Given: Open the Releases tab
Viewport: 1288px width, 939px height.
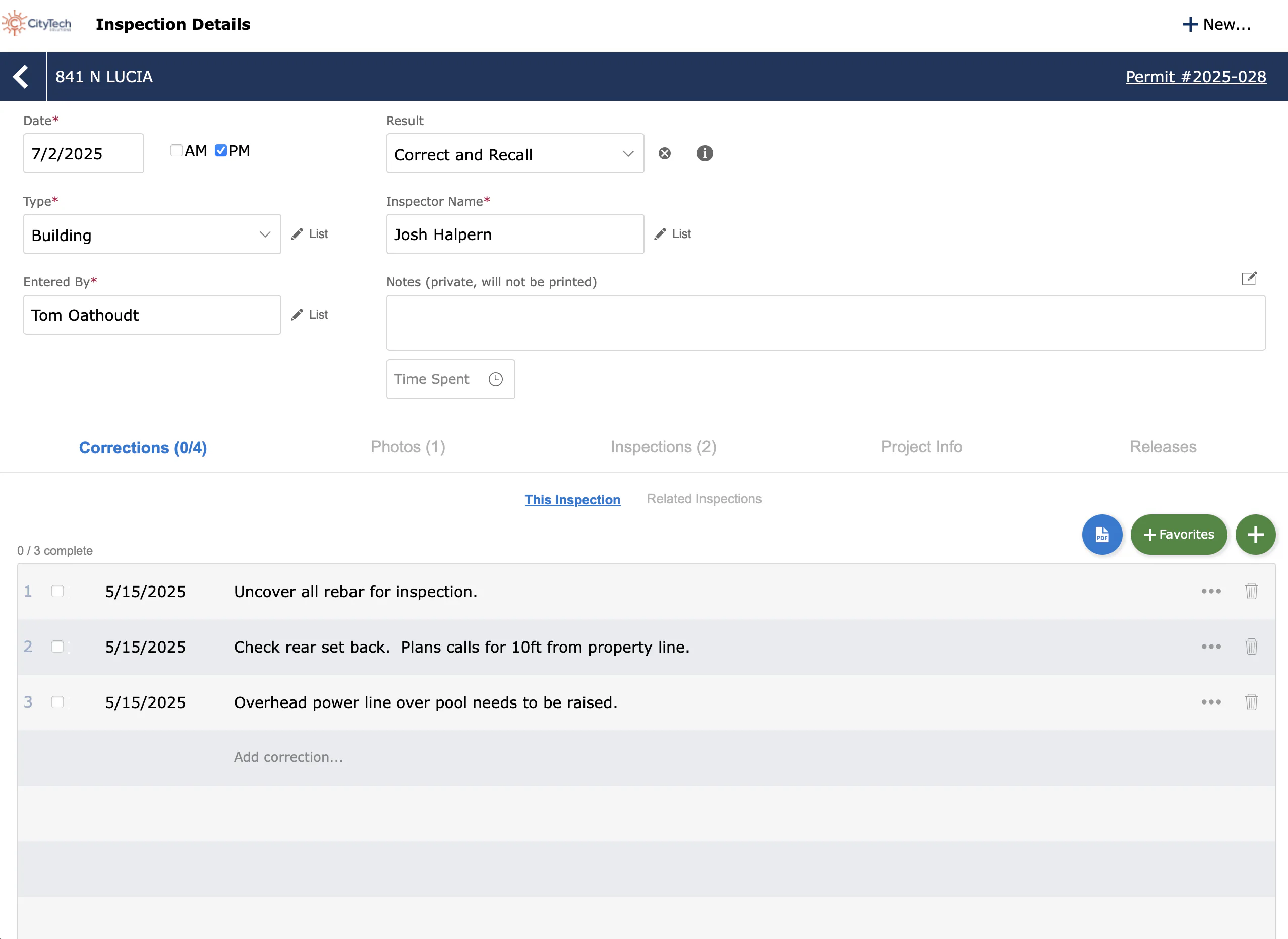Looking at the screenshot, I should click(1163, 447).
